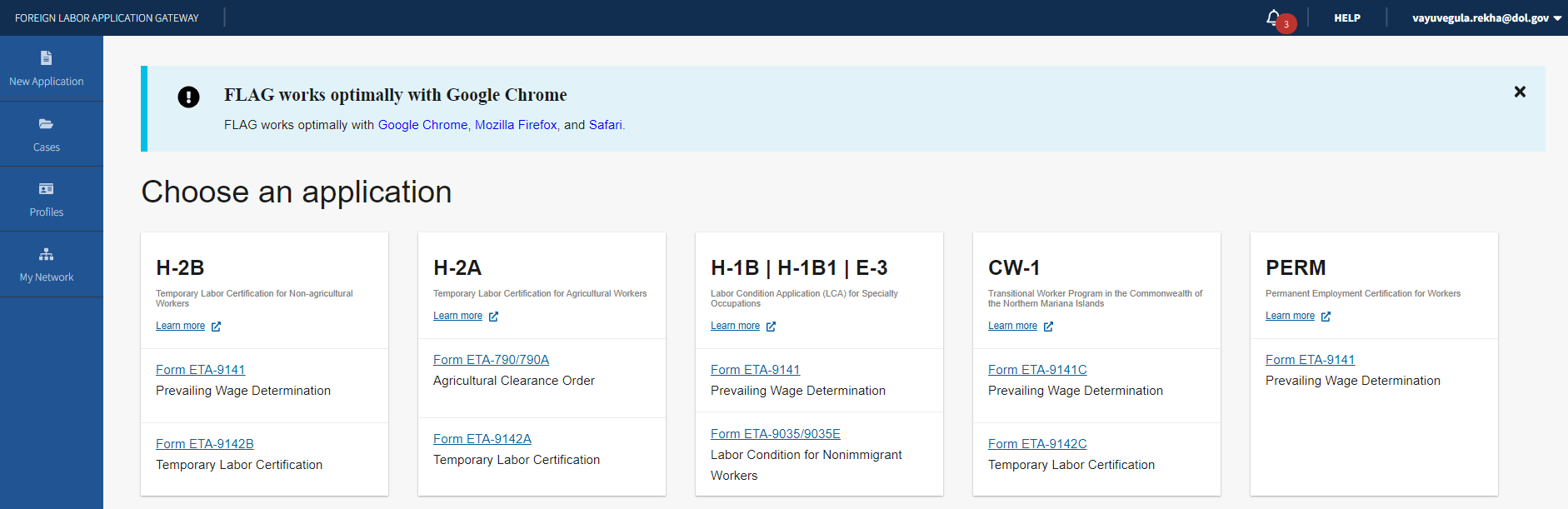Open H-2B Learn more link

click(x=180, y=326)
